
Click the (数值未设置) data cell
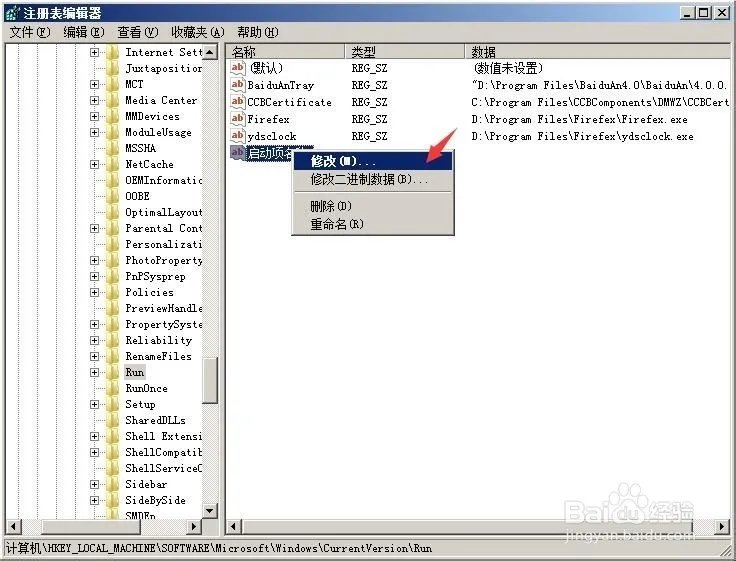coord(507,68)
